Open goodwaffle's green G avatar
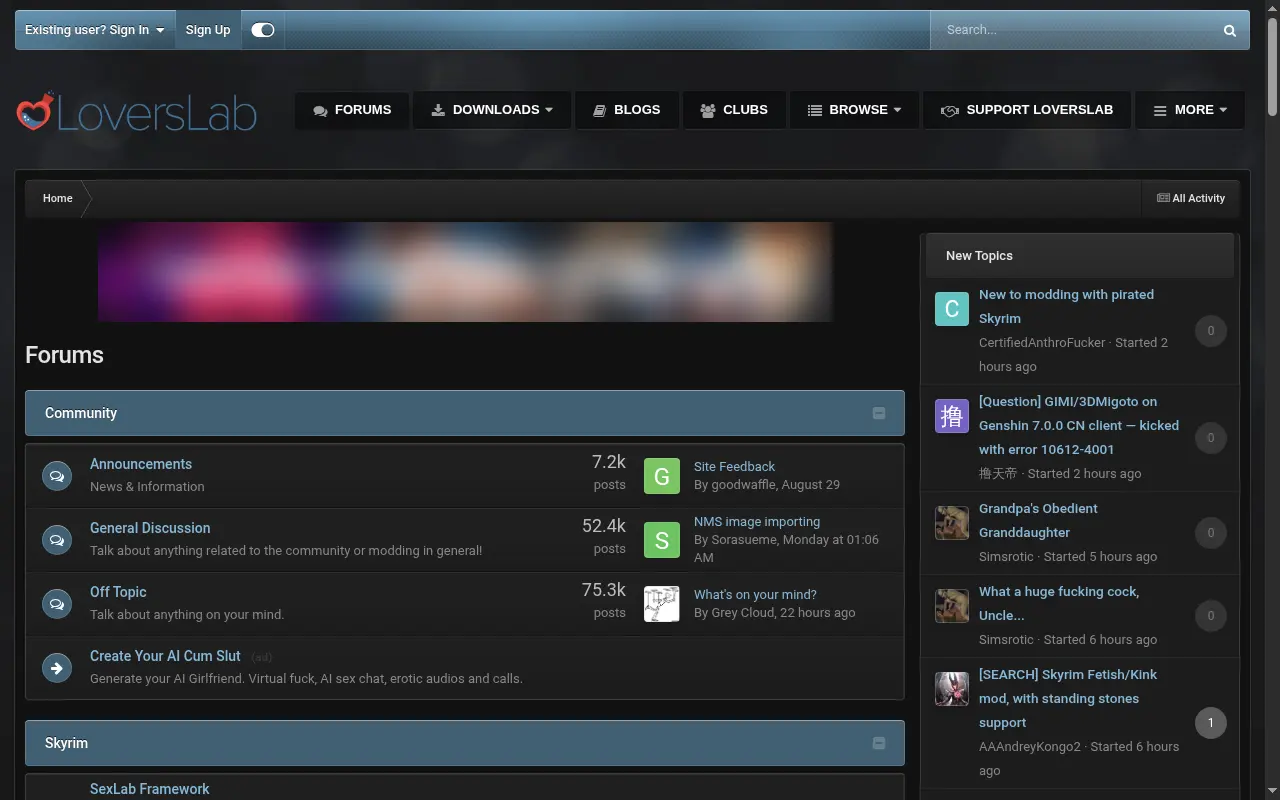 tap(661, 476)
